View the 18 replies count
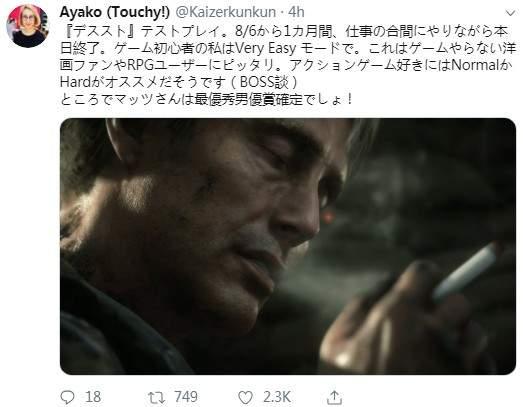The image size is (523, 407). 93,397
